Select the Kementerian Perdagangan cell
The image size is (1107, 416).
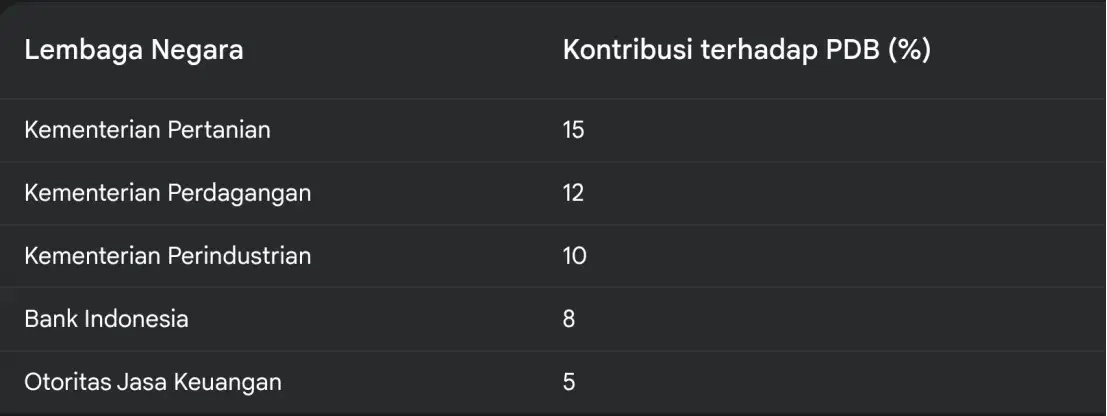pos(168,193)
